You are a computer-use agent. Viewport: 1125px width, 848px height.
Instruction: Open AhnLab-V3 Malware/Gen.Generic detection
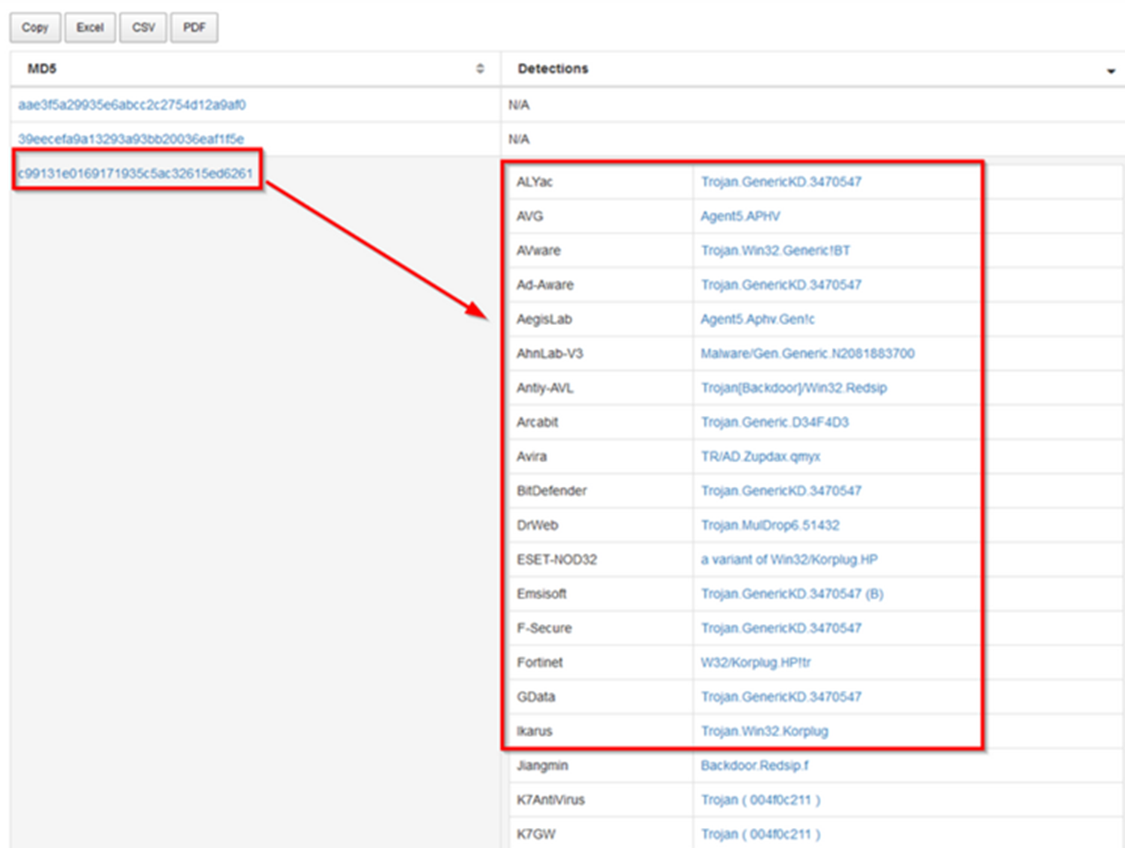coord(808,354)
